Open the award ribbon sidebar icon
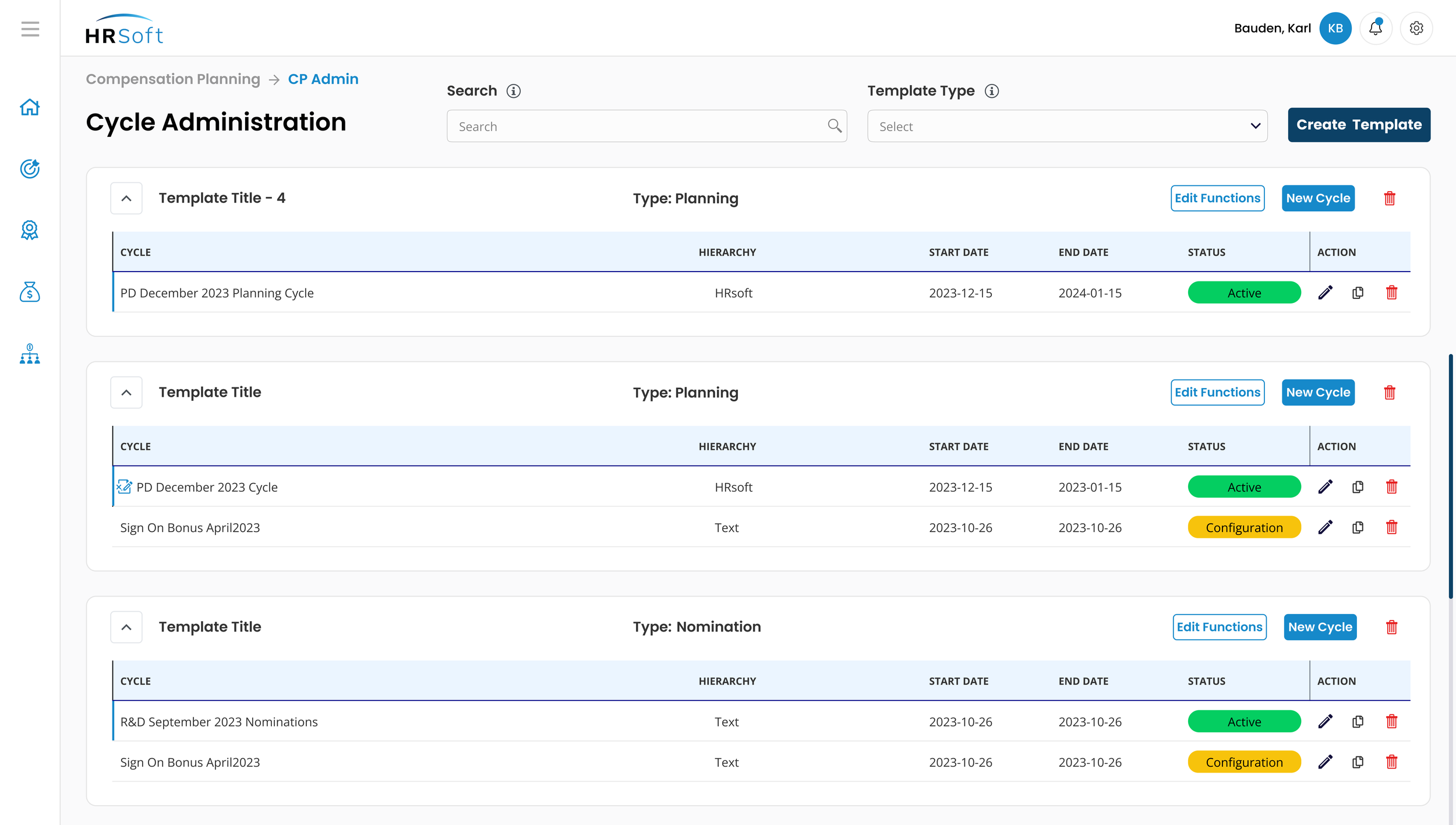The width and height of the screenshot is (1456, 825). pyautogui.click(x=30, y=230)
